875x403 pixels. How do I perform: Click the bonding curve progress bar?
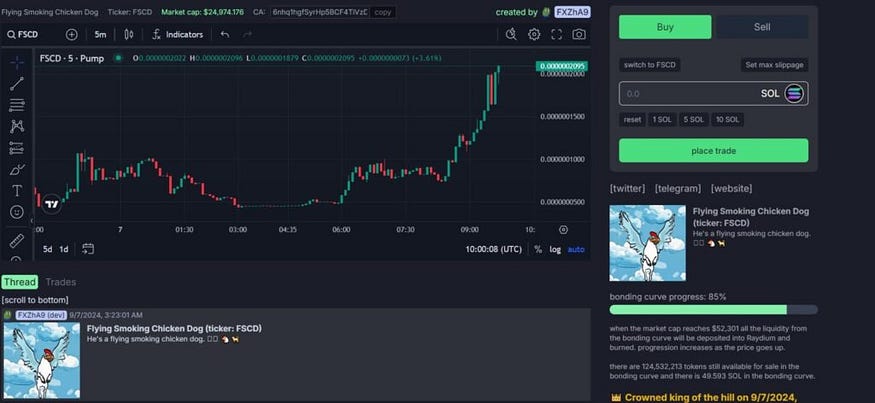713,309
